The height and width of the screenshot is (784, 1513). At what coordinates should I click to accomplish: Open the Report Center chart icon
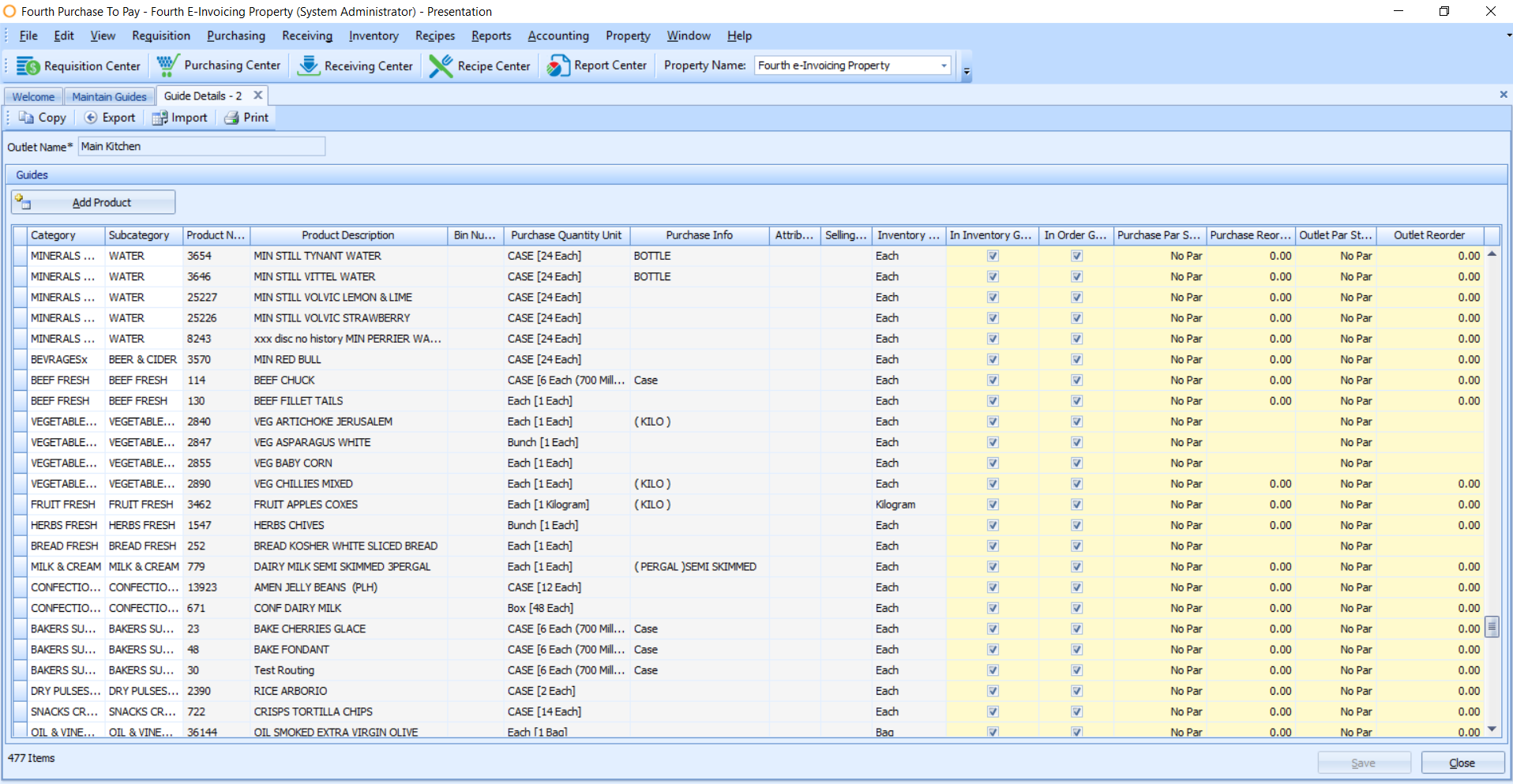pyautogui.click(x=558, y=66)
